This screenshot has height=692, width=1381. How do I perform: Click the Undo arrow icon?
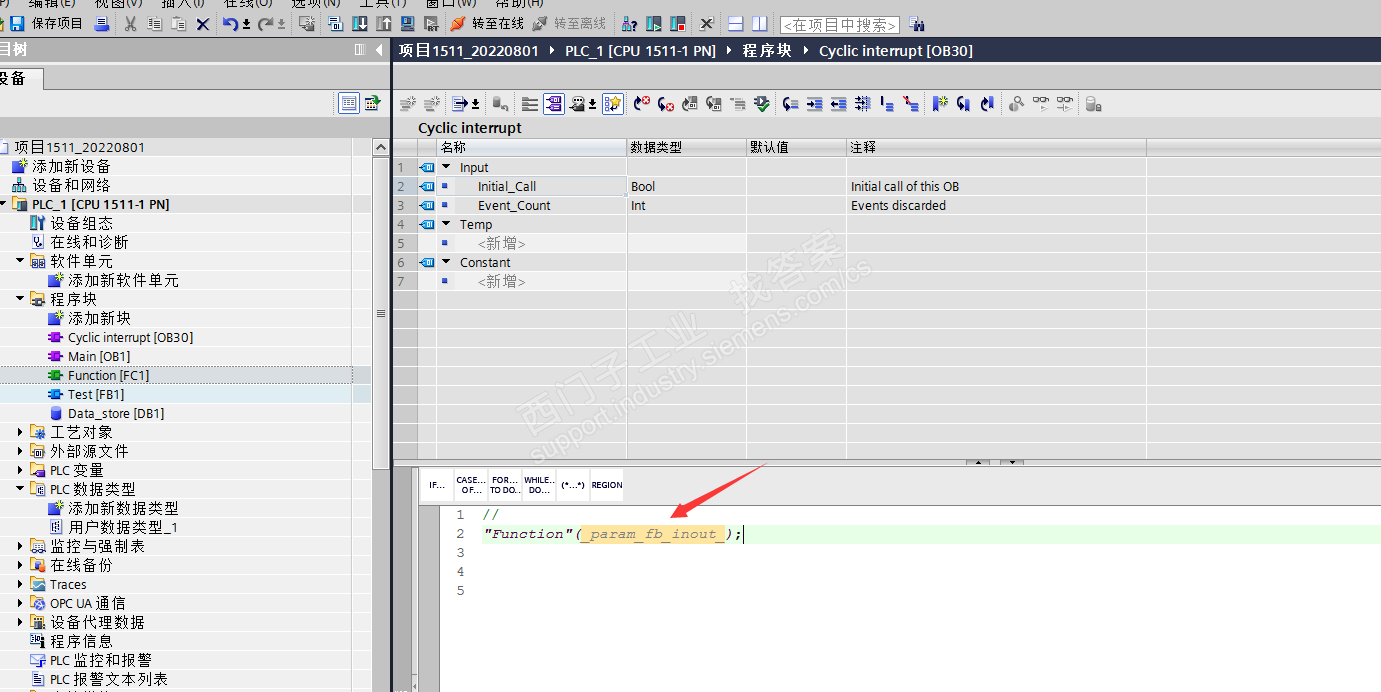231,23
